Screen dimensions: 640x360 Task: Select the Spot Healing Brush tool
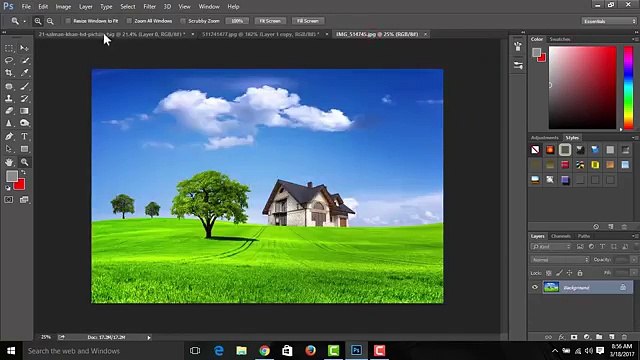[9, 86]
